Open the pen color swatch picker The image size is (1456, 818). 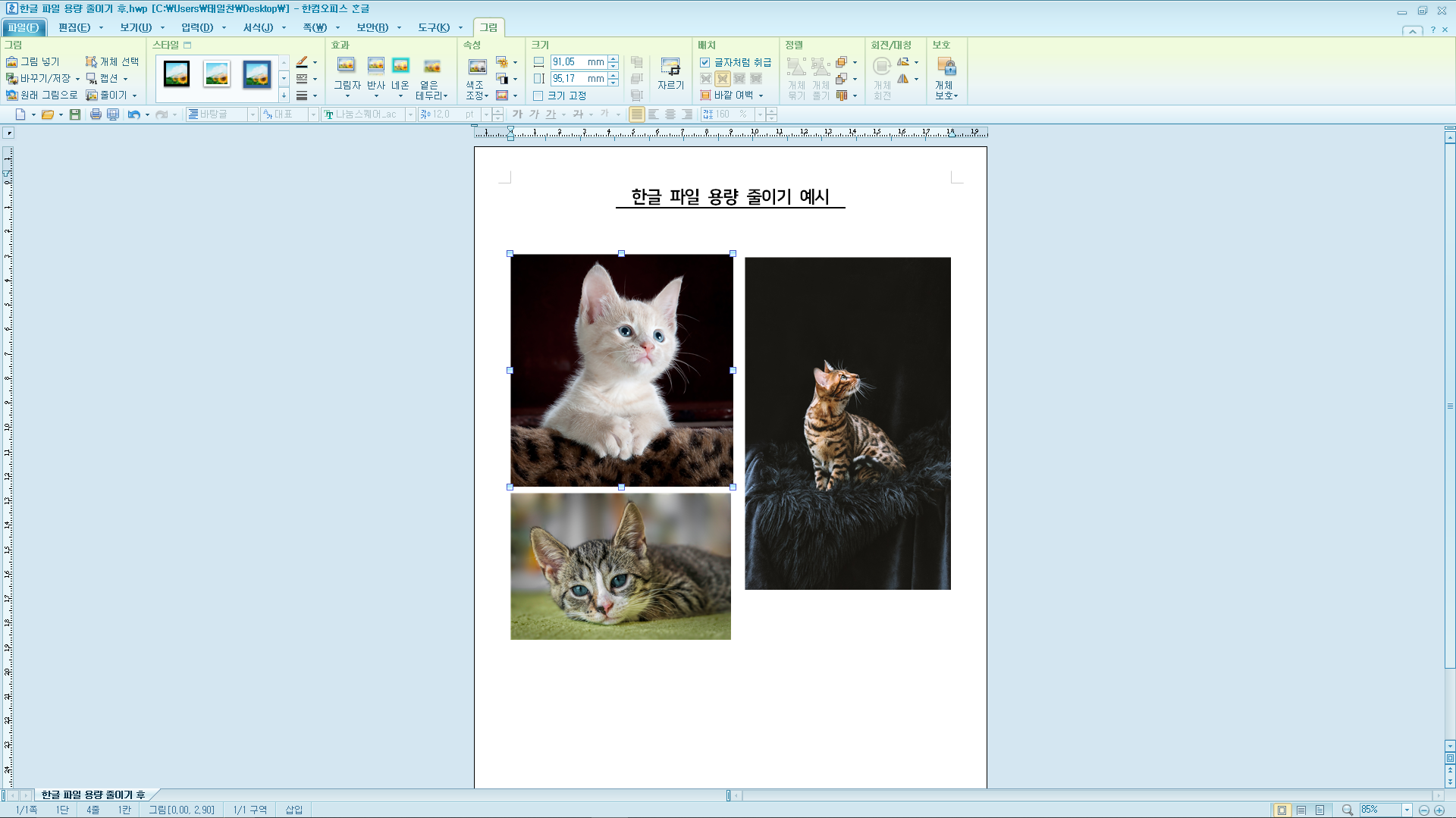point(303,62)
